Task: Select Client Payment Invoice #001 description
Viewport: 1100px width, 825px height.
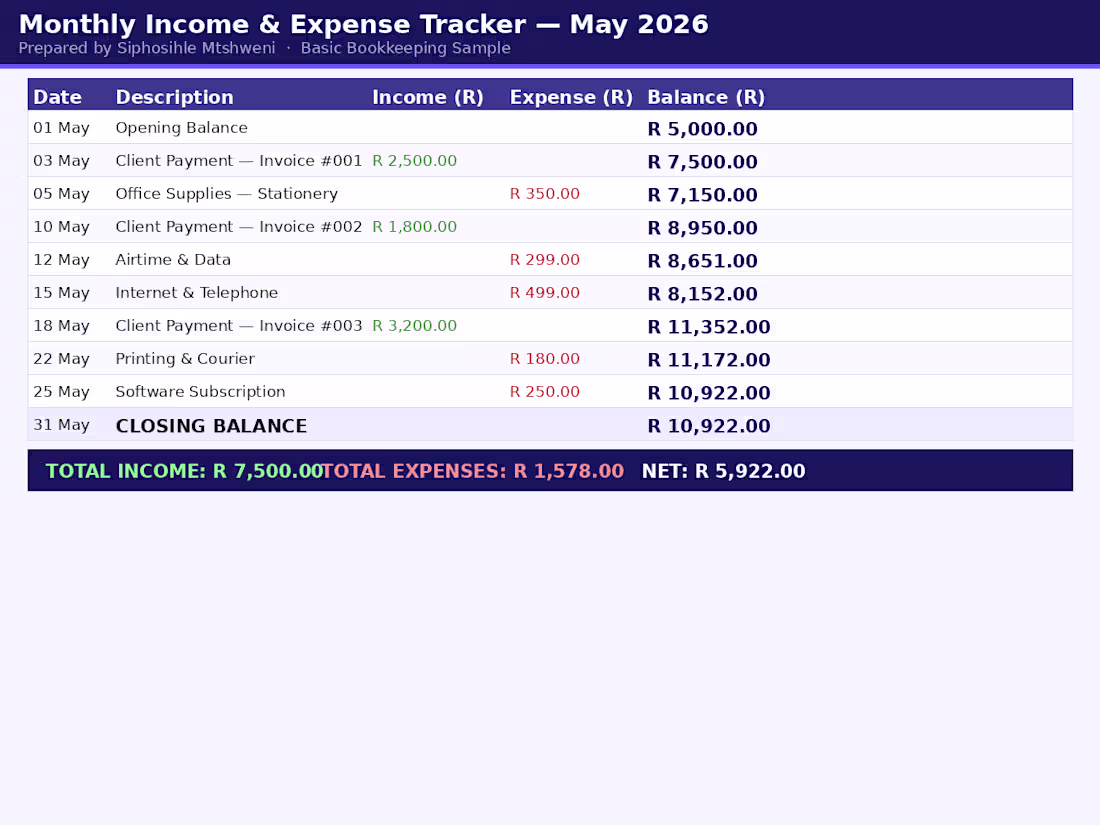Action: [239, 161]
